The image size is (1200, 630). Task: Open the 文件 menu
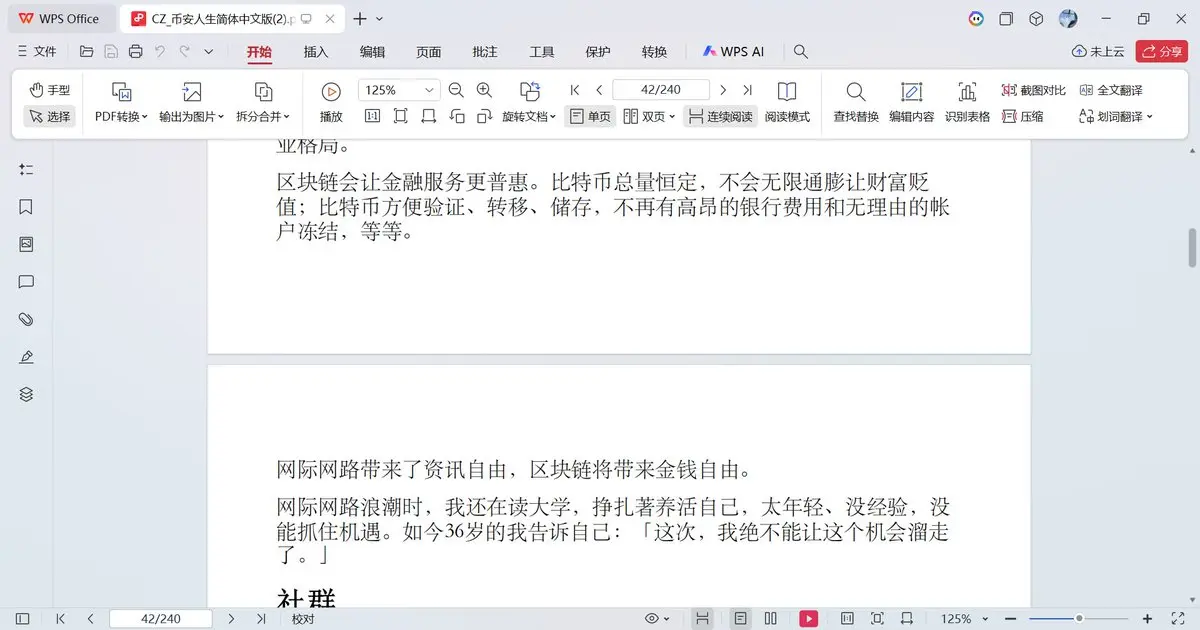pos(37,51)
